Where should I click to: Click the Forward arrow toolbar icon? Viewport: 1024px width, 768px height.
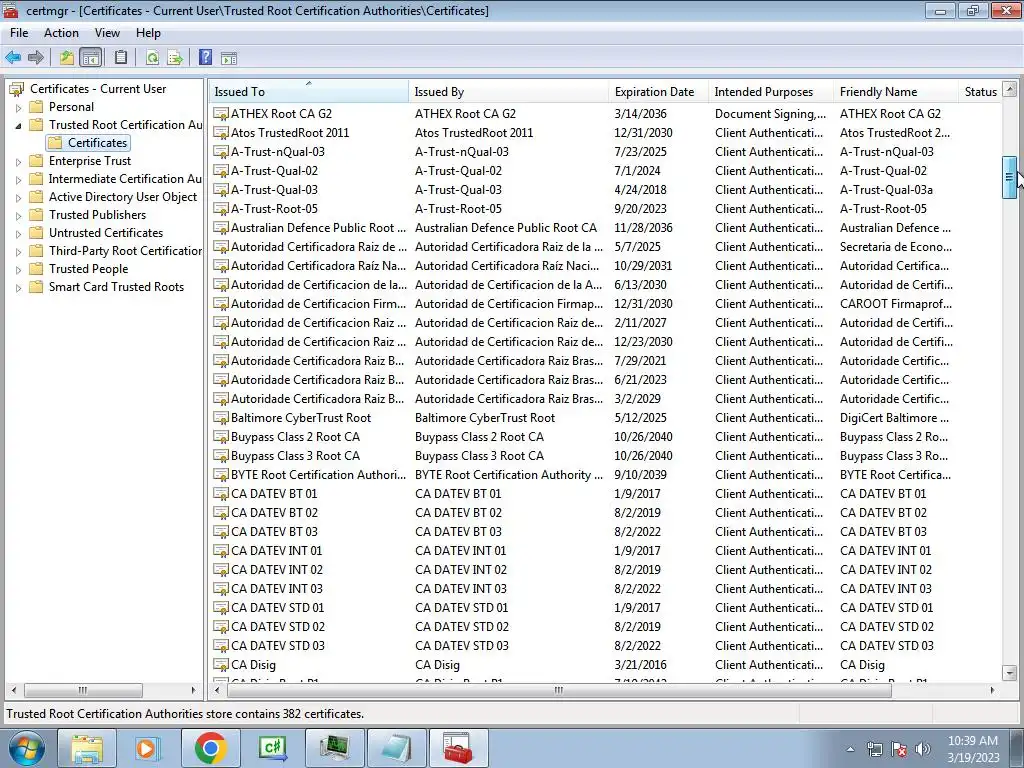(x=36, y=57)
